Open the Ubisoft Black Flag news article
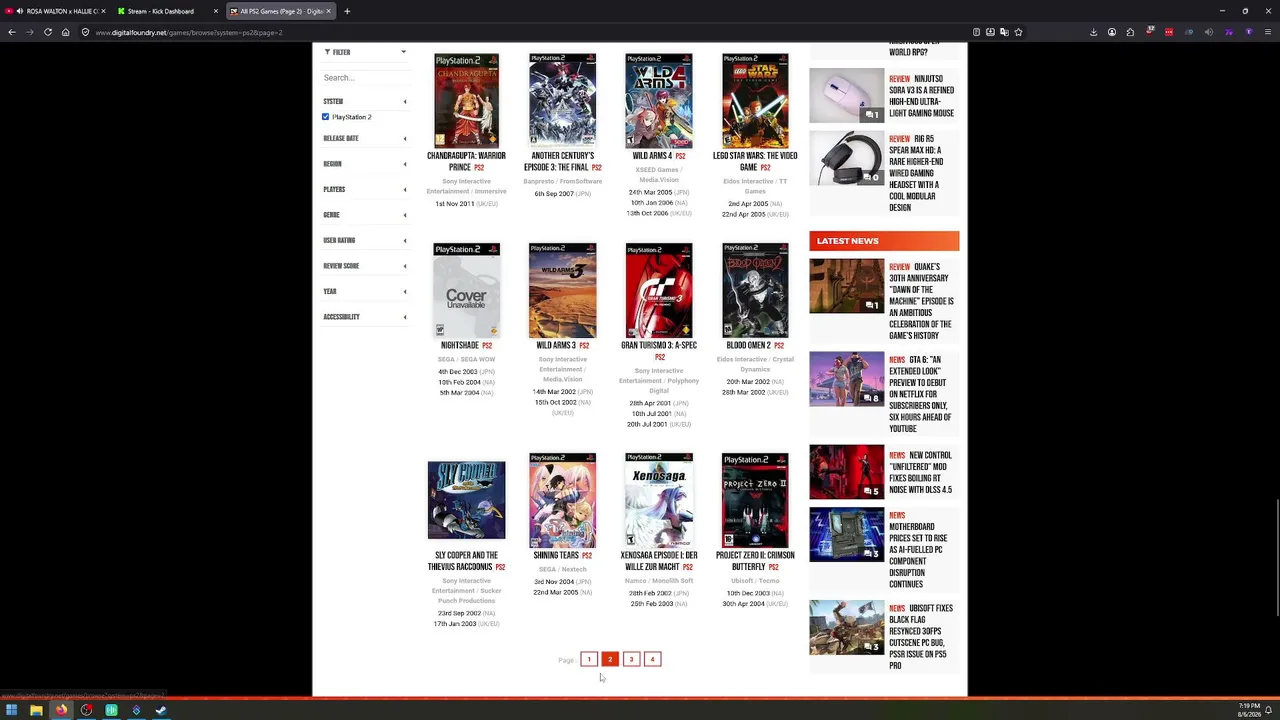Viewport: 1280px width, 720px height. pos(921,637)
